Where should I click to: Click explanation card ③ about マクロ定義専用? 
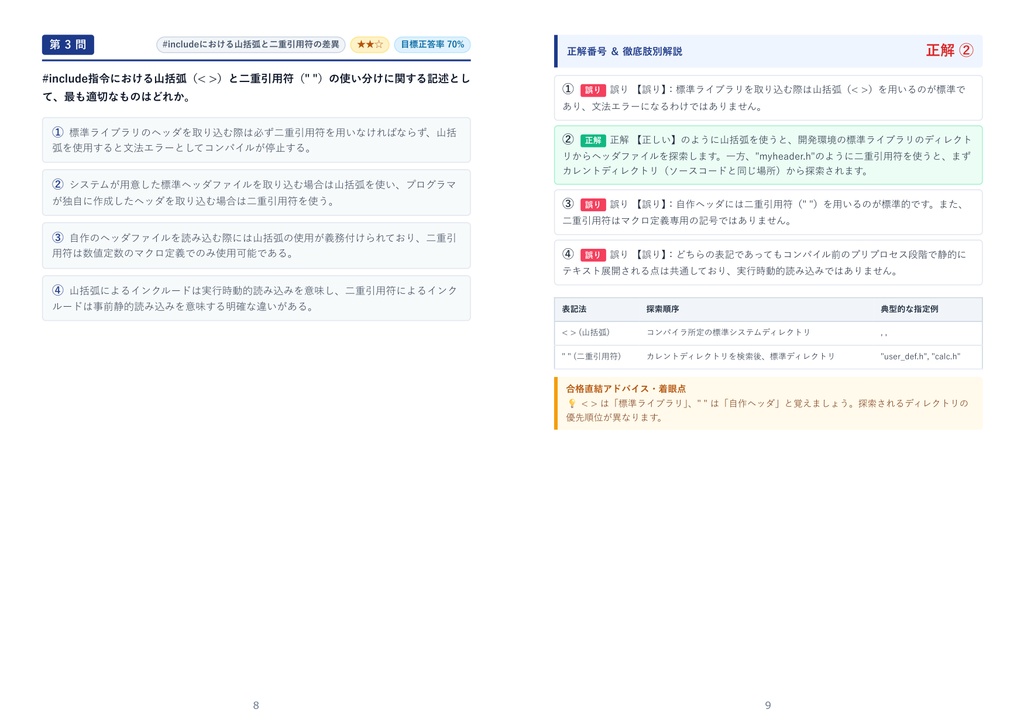point(768,212)
